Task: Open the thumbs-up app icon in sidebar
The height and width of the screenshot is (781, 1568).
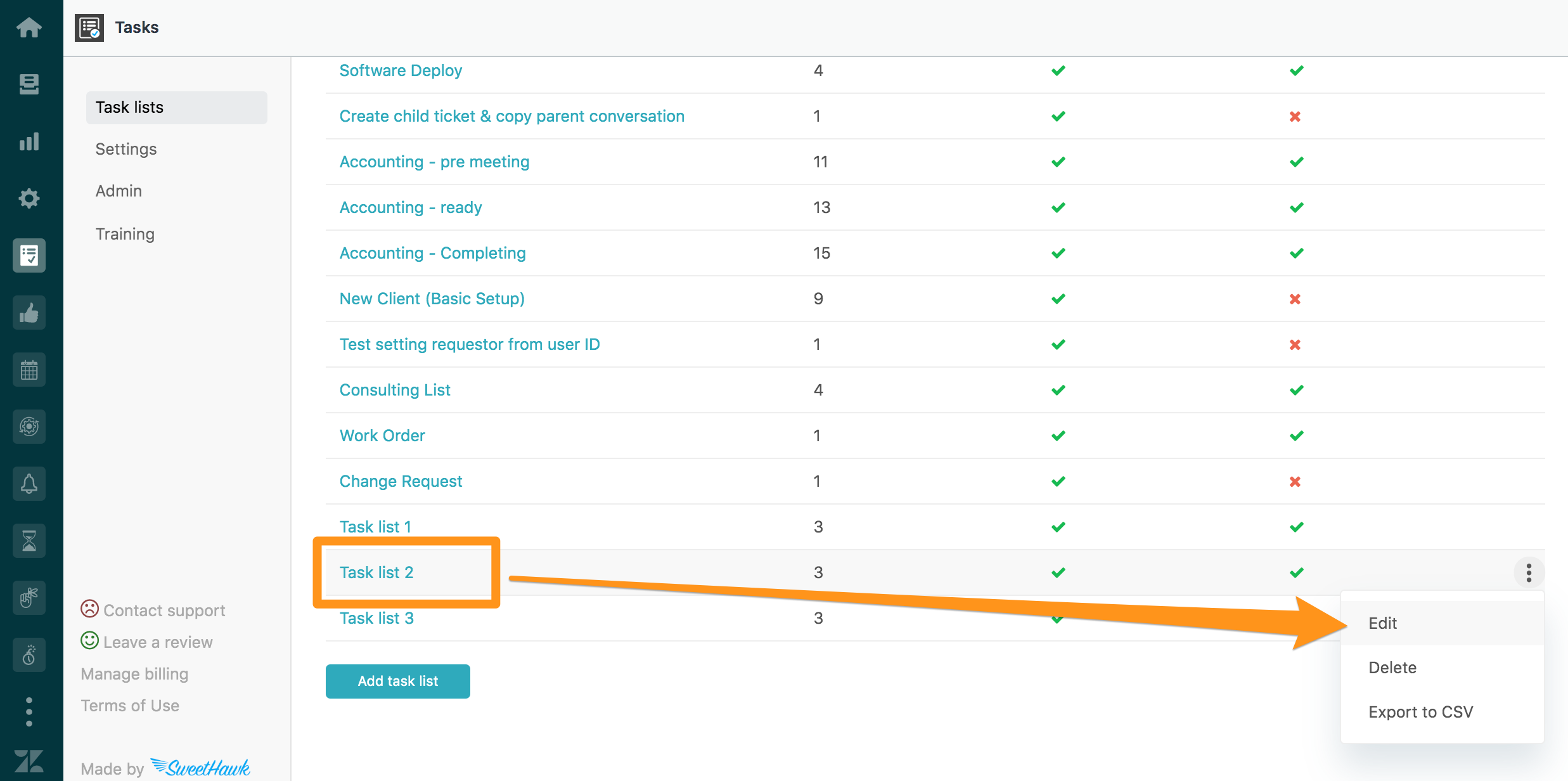Action: click(29, 313)
